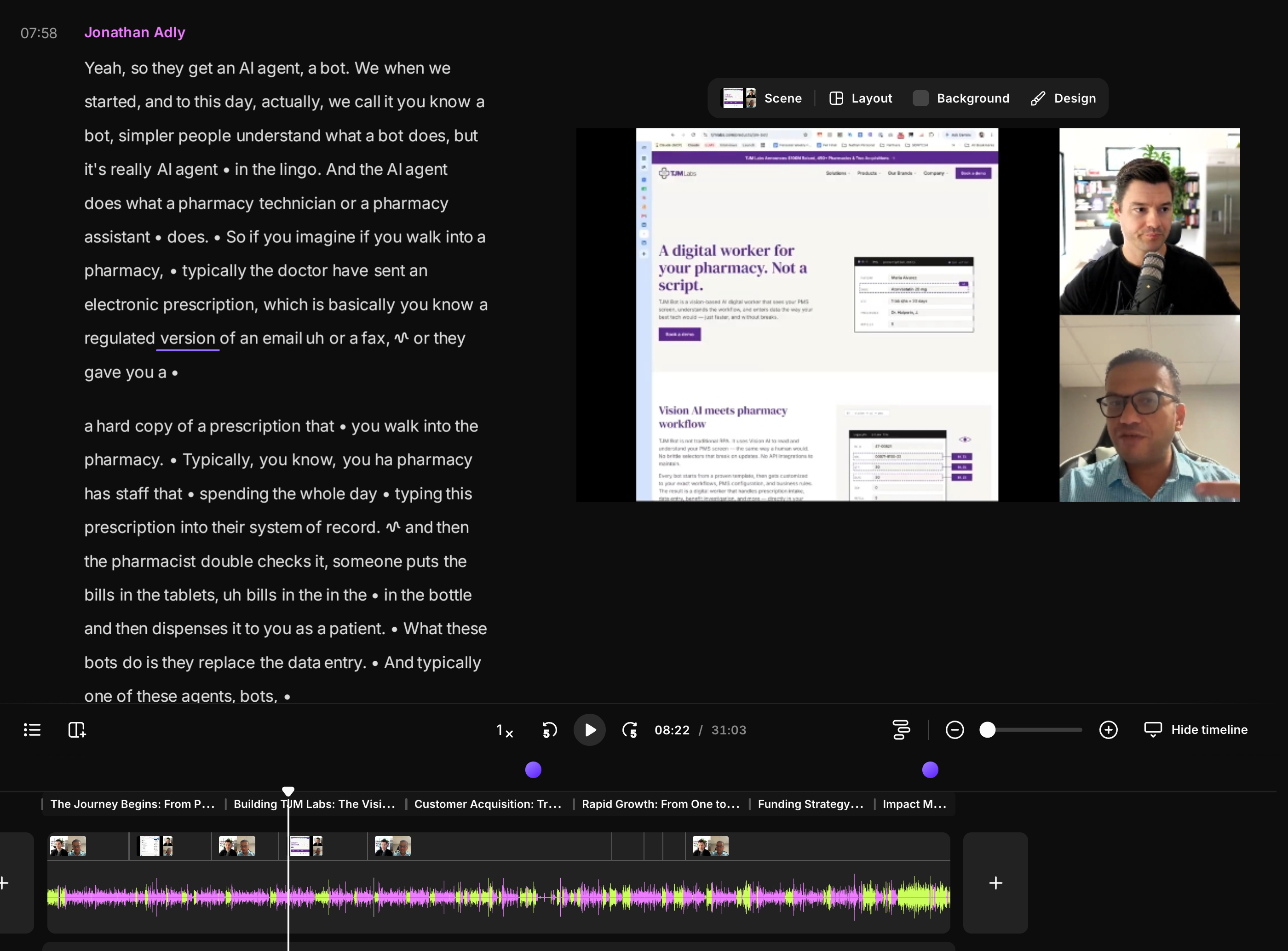
Task: Adjust the timeline zoom slider
Action: pyautogui.click(x=988, y=730)
